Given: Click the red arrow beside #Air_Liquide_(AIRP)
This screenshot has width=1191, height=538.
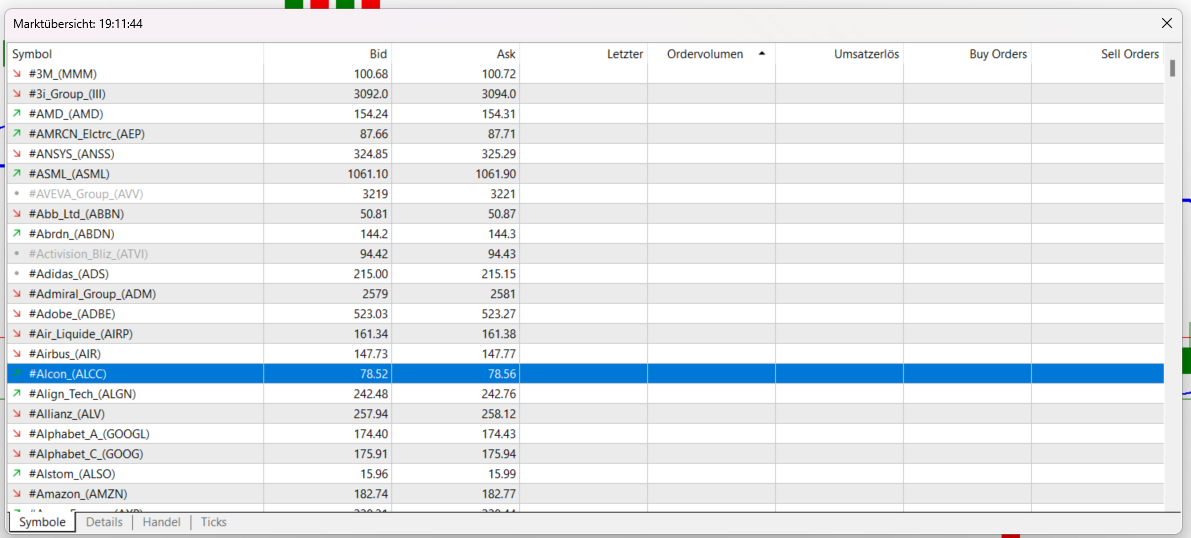Looking at the screenshot, I should click(17, 334).
